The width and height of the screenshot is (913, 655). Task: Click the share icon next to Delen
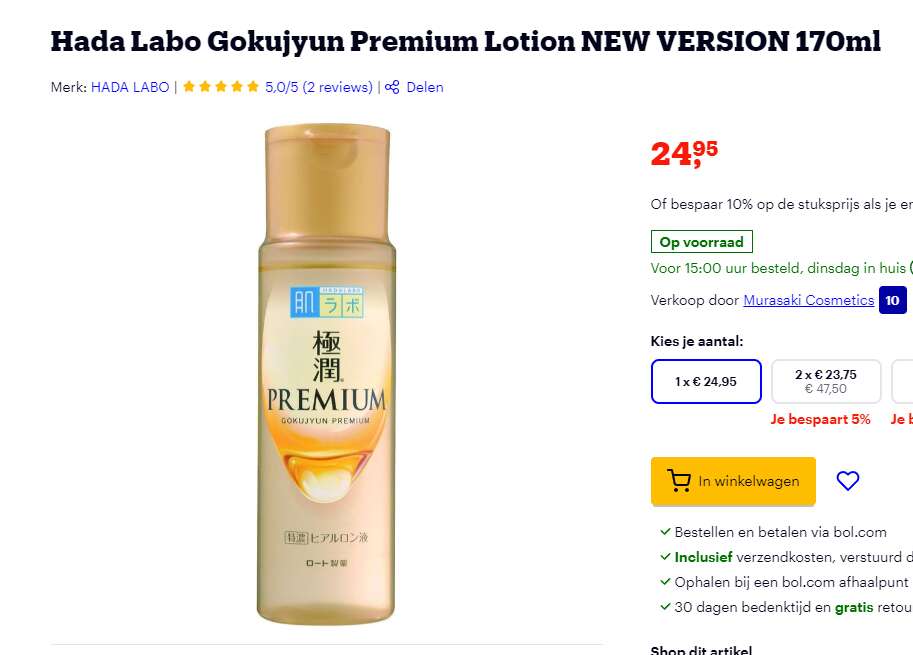point(392,87)
